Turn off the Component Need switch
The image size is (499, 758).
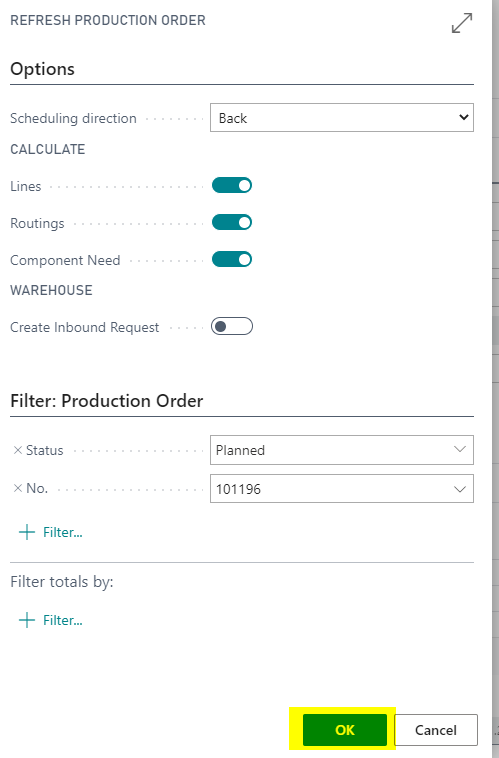232,260
